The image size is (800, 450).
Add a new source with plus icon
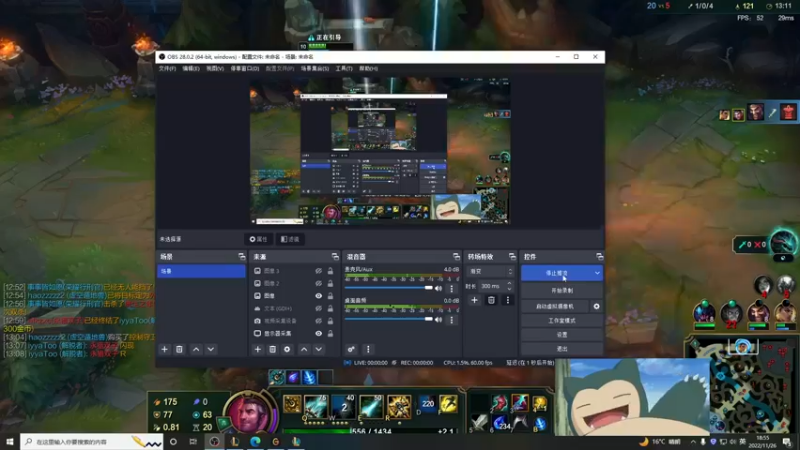(x=258, y=349)
